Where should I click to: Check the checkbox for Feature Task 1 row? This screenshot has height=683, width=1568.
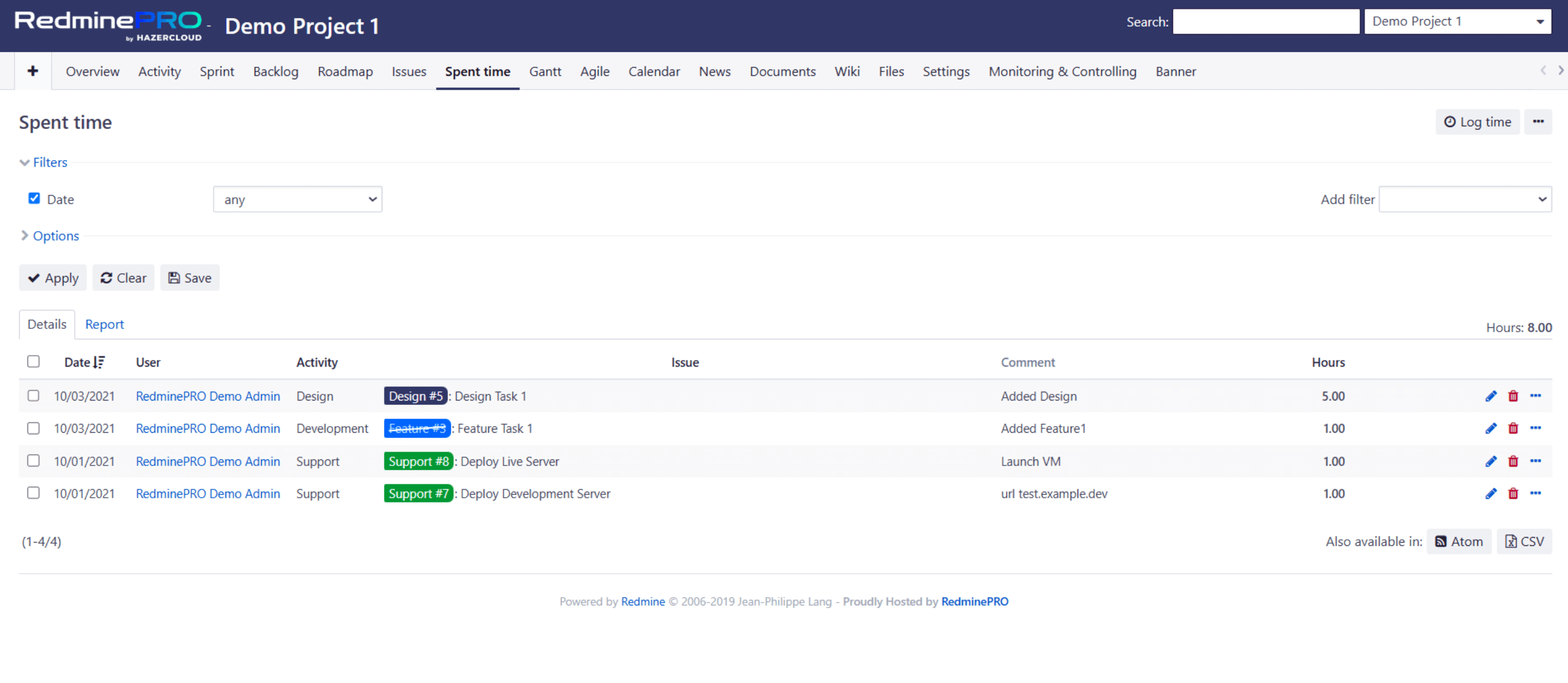[x=33, y=428]
